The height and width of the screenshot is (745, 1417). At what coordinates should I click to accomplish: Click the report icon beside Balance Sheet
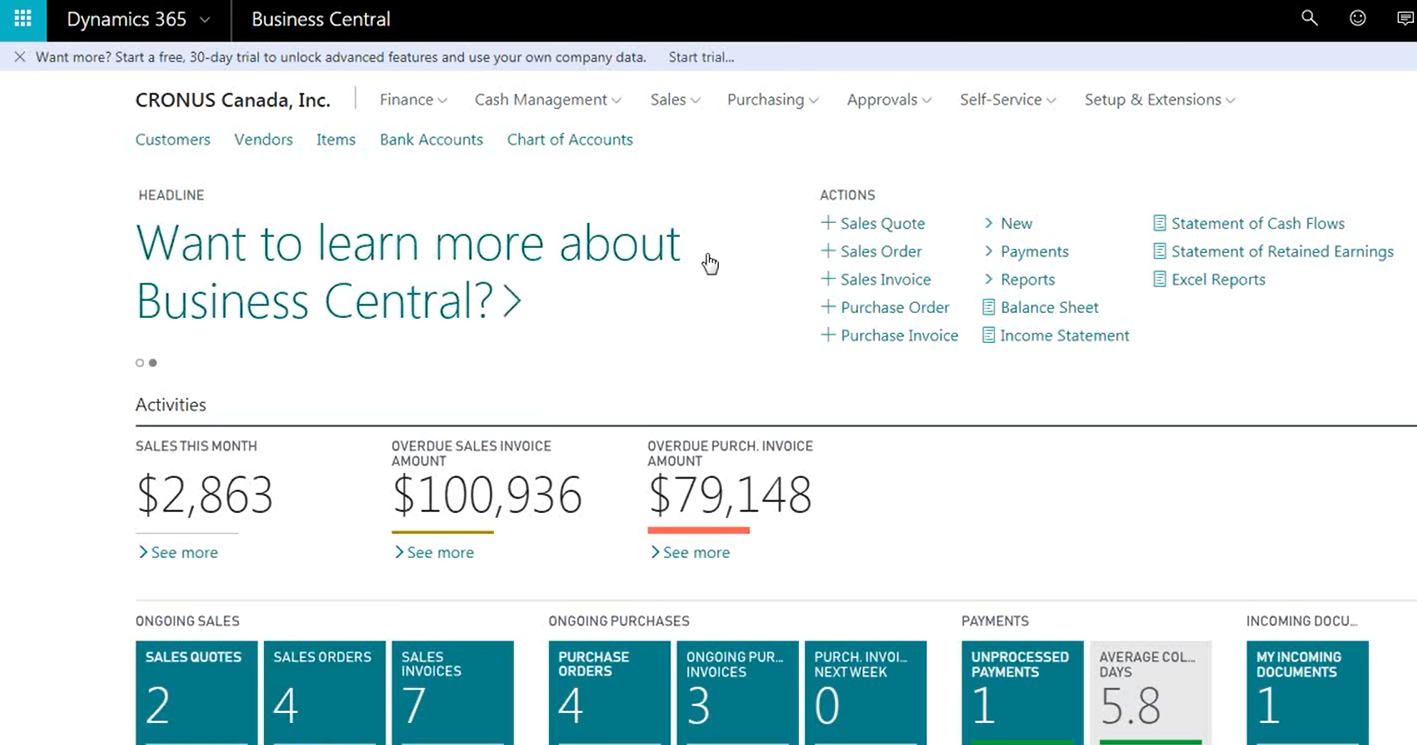[988, 307]
